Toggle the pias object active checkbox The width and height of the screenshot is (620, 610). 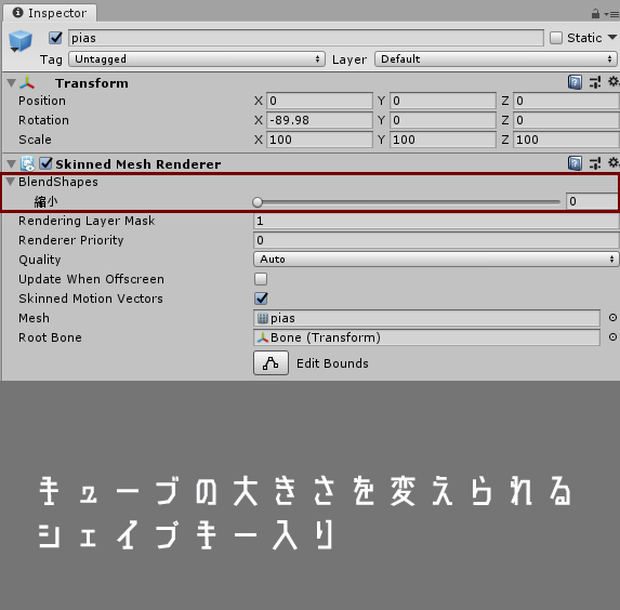click(x=55, y=38)
